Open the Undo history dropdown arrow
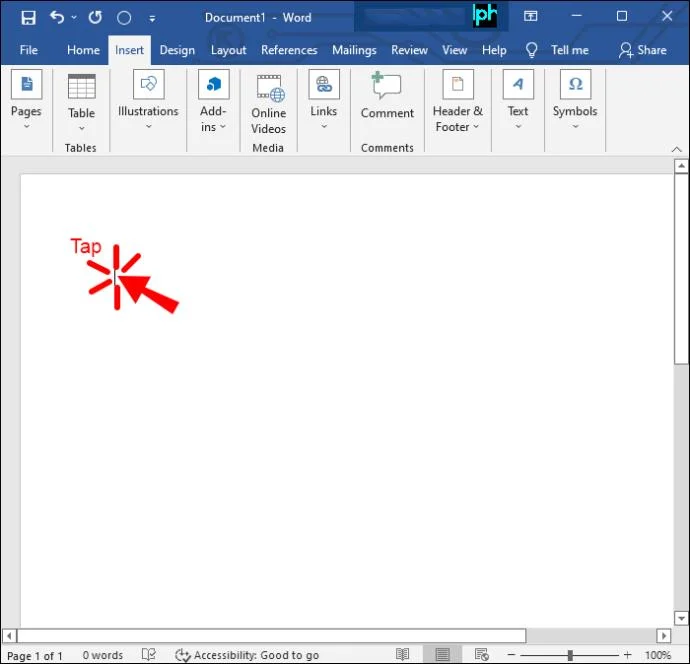Image resolution: width=690 pixels, height=664 pixels. (x=74, y=17)
